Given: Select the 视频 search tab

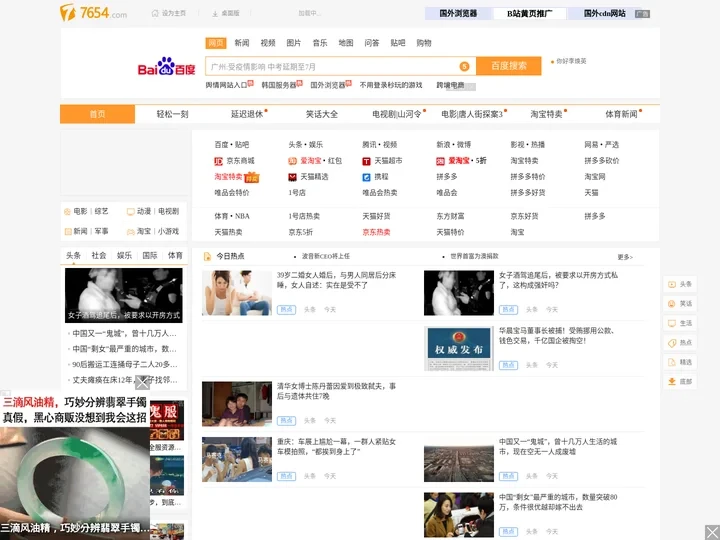Looking at the screenshot, I should [x=268, y=43].
